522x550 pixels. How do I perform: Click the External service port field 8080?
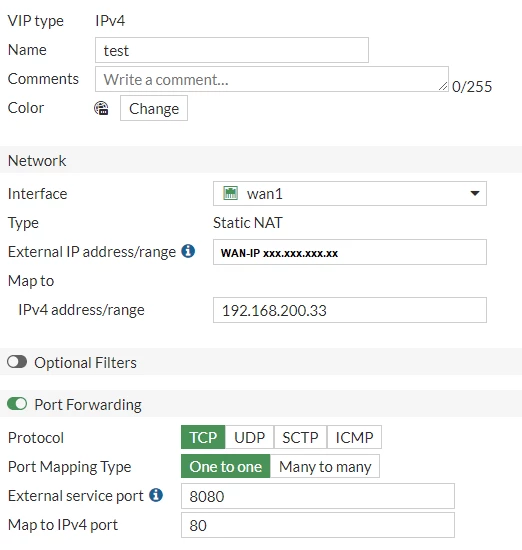pos(318,496)
